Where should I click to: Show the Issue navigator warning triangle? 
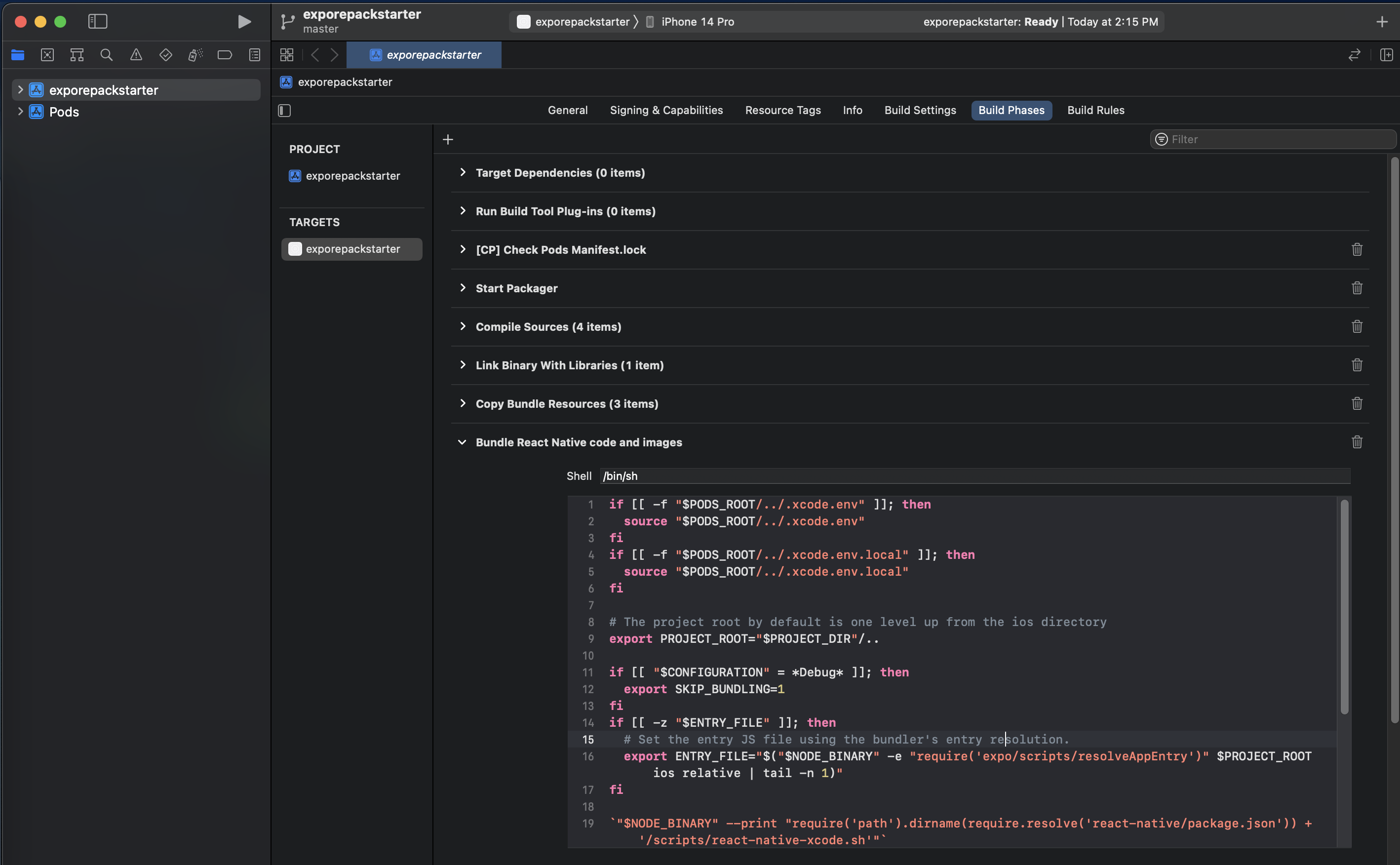tap(136, 54)
